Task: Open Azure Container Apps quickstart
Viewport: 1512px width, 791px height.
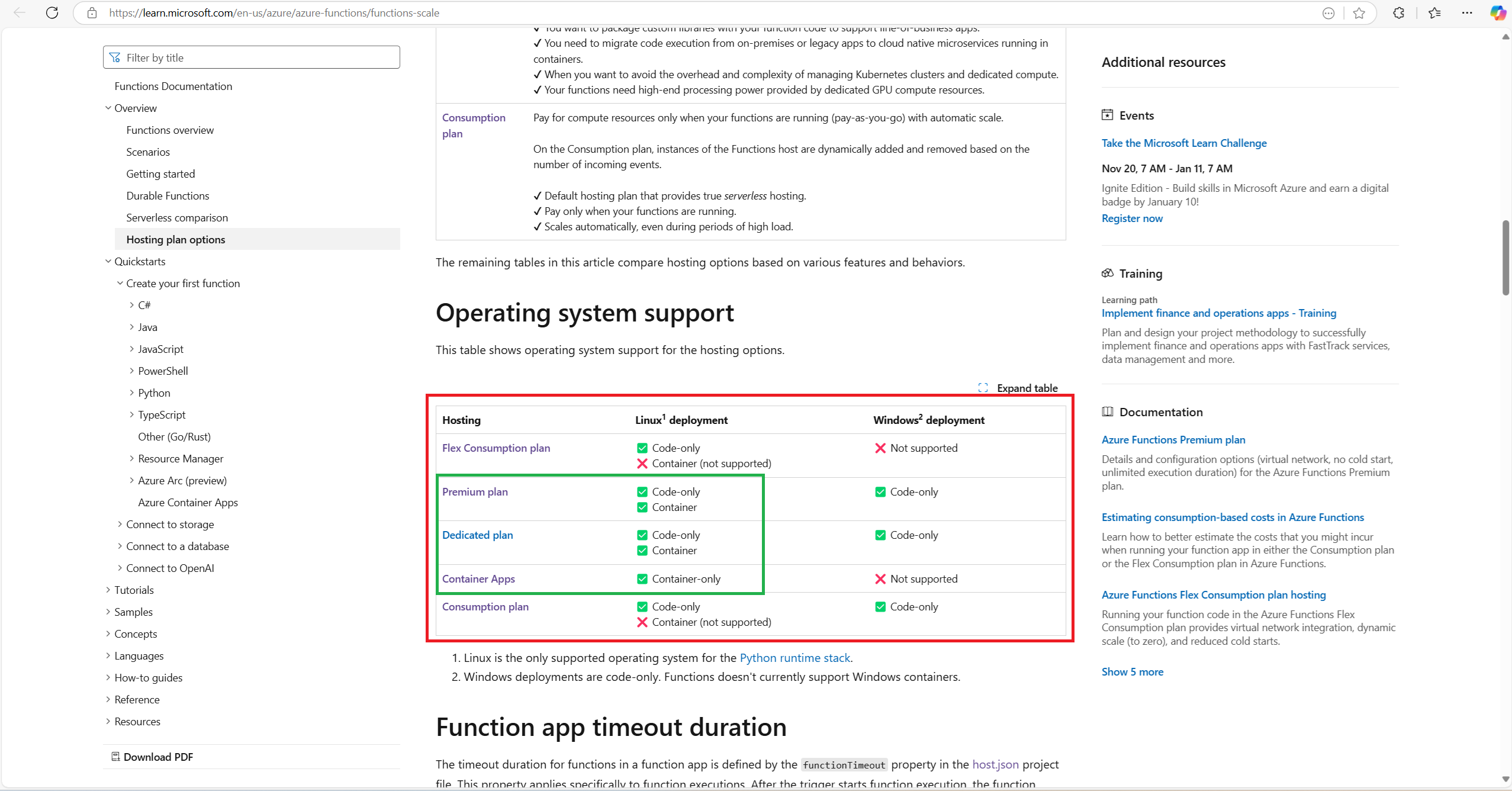Action: coord(188,502)
